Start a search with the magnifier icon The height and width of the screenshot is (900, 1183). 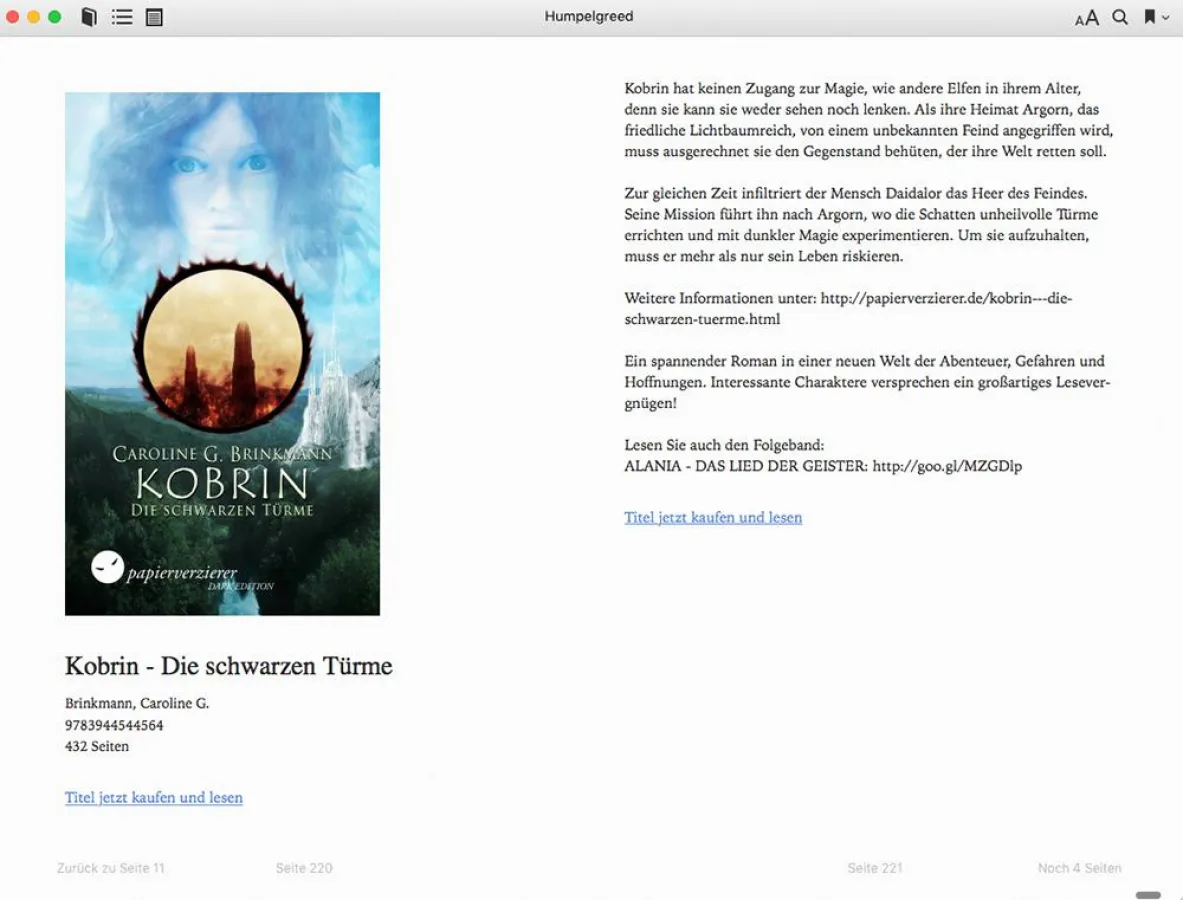coord(1120,17)
